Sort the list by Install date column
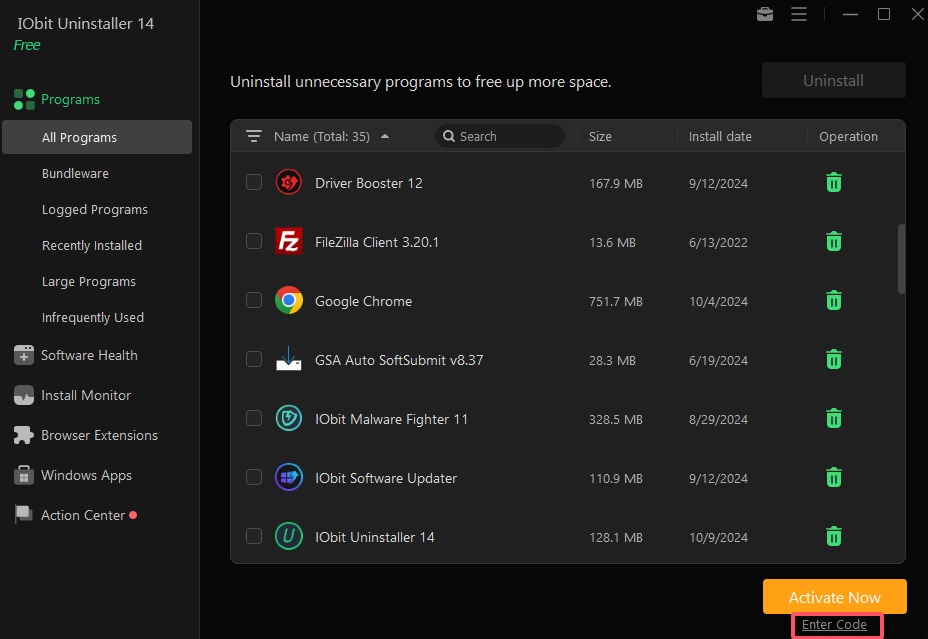Viewport: 928px width, 639px height. tap(720, 137)
